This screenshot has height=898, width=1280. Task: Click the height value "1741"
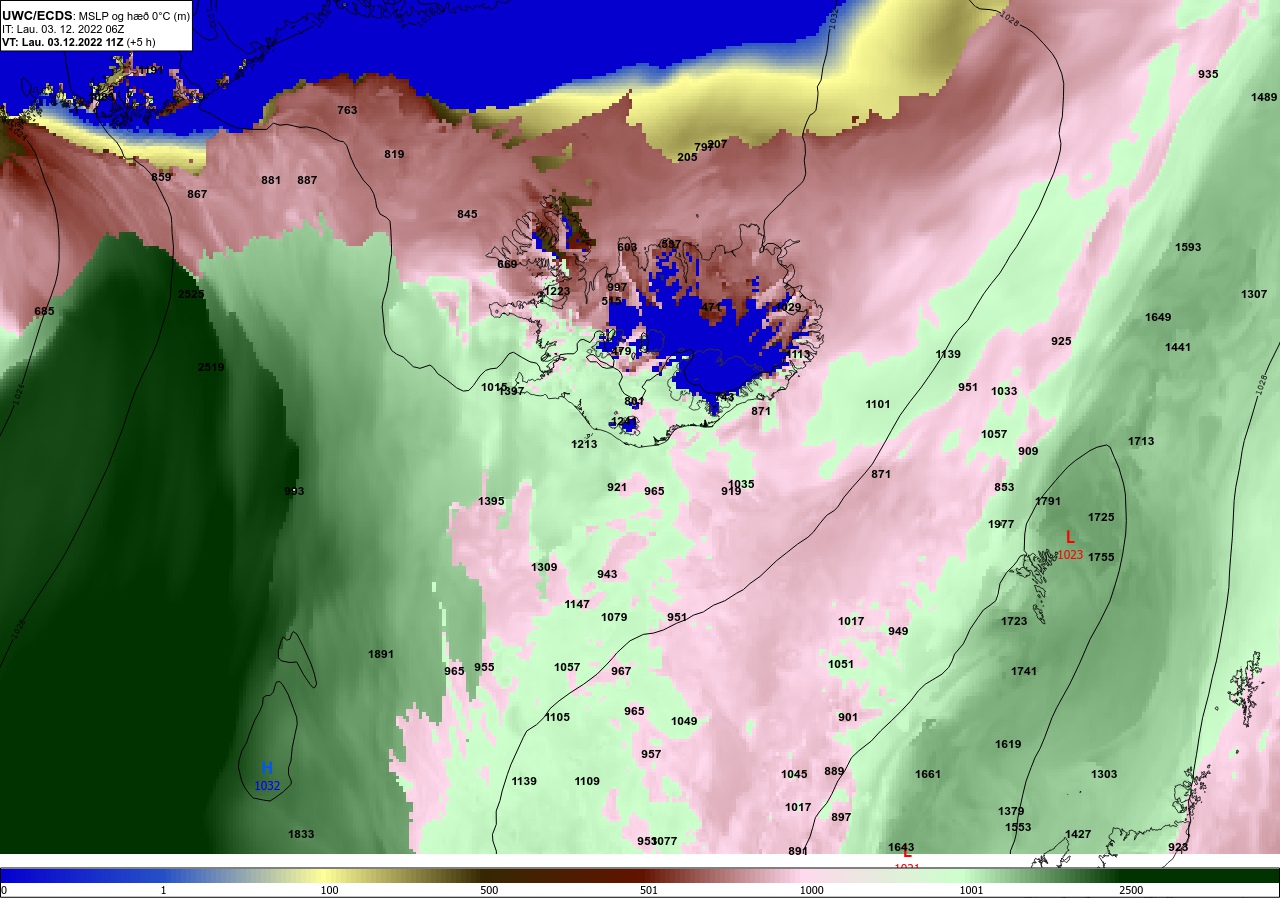(1024, 671)
